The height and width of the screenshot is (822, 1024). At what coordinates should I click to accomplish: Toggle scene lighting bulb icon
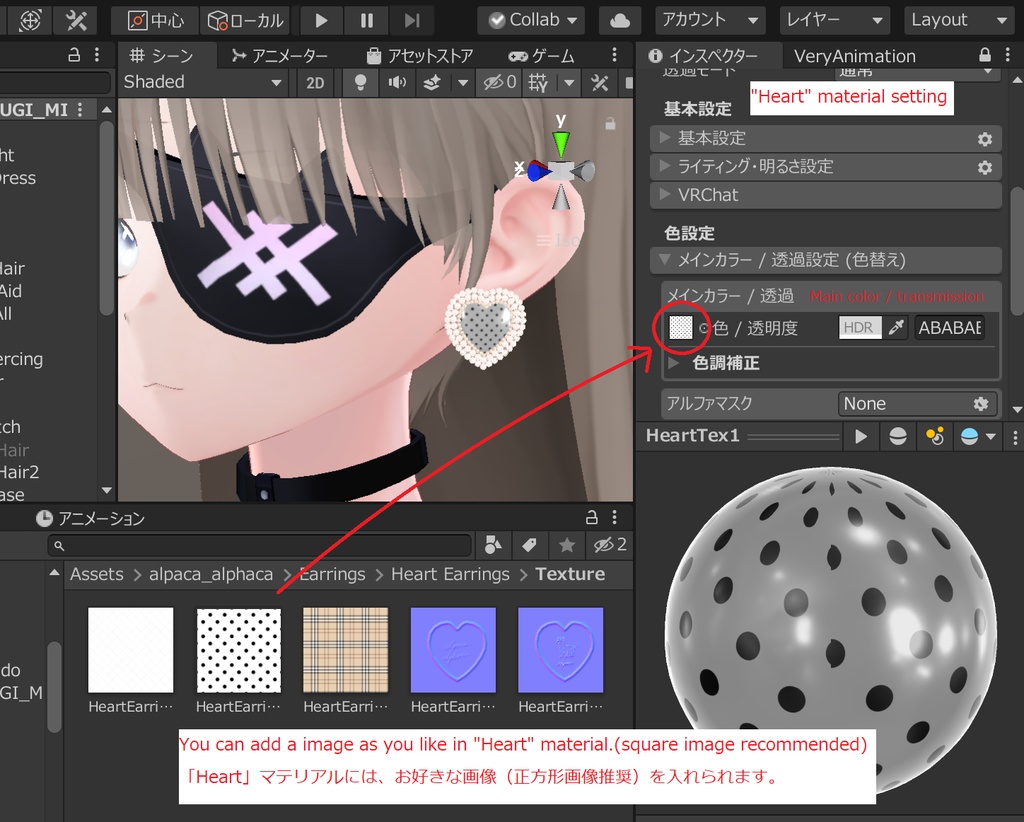(360, 83)
